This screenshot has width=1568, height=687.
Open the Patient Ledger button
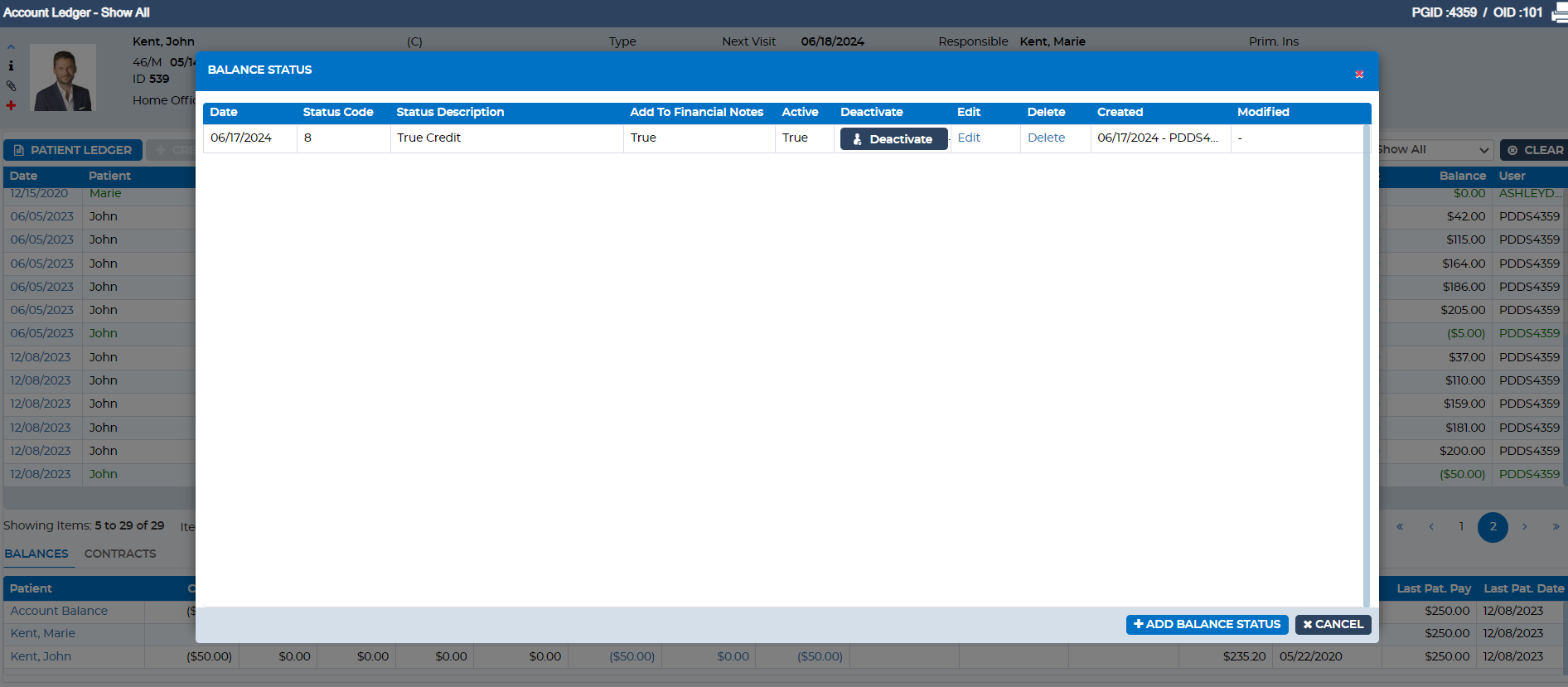(x=73, y=150)
